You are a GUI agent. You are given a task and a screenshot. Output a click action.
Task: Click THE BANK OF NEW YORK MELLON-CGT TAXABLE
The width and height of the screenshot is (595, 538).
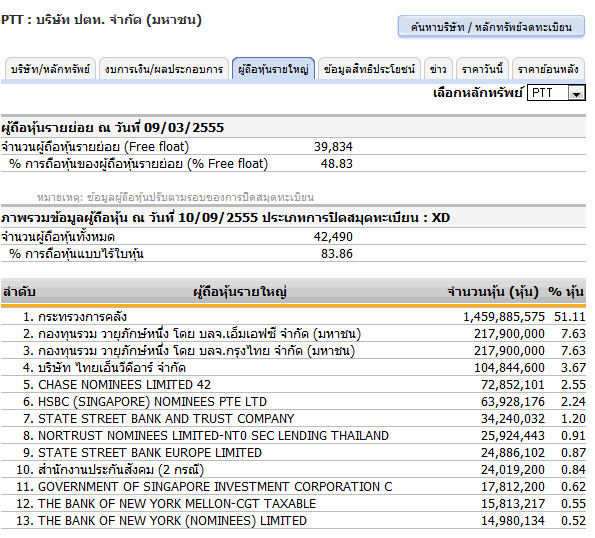tap(177, 504)
